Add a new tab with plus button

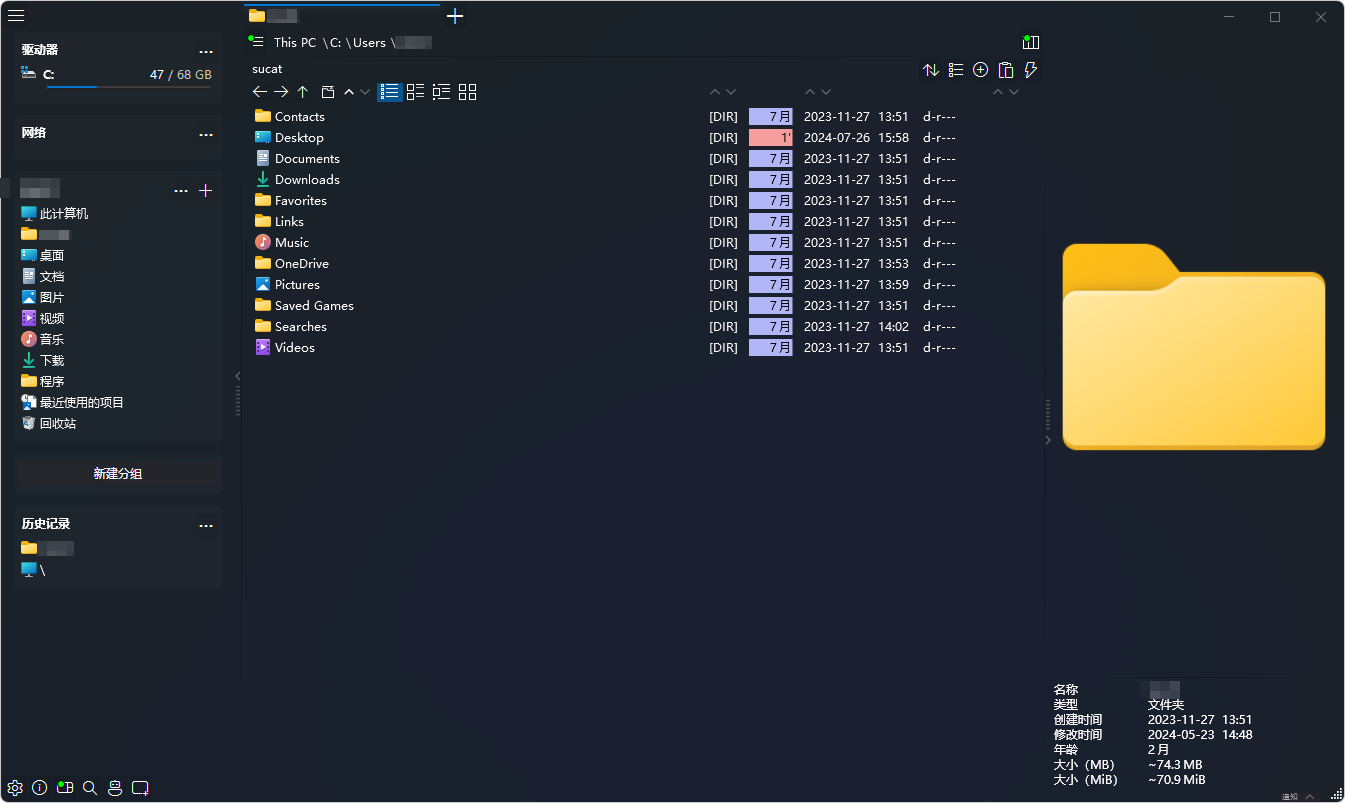(x=455, y=16)
